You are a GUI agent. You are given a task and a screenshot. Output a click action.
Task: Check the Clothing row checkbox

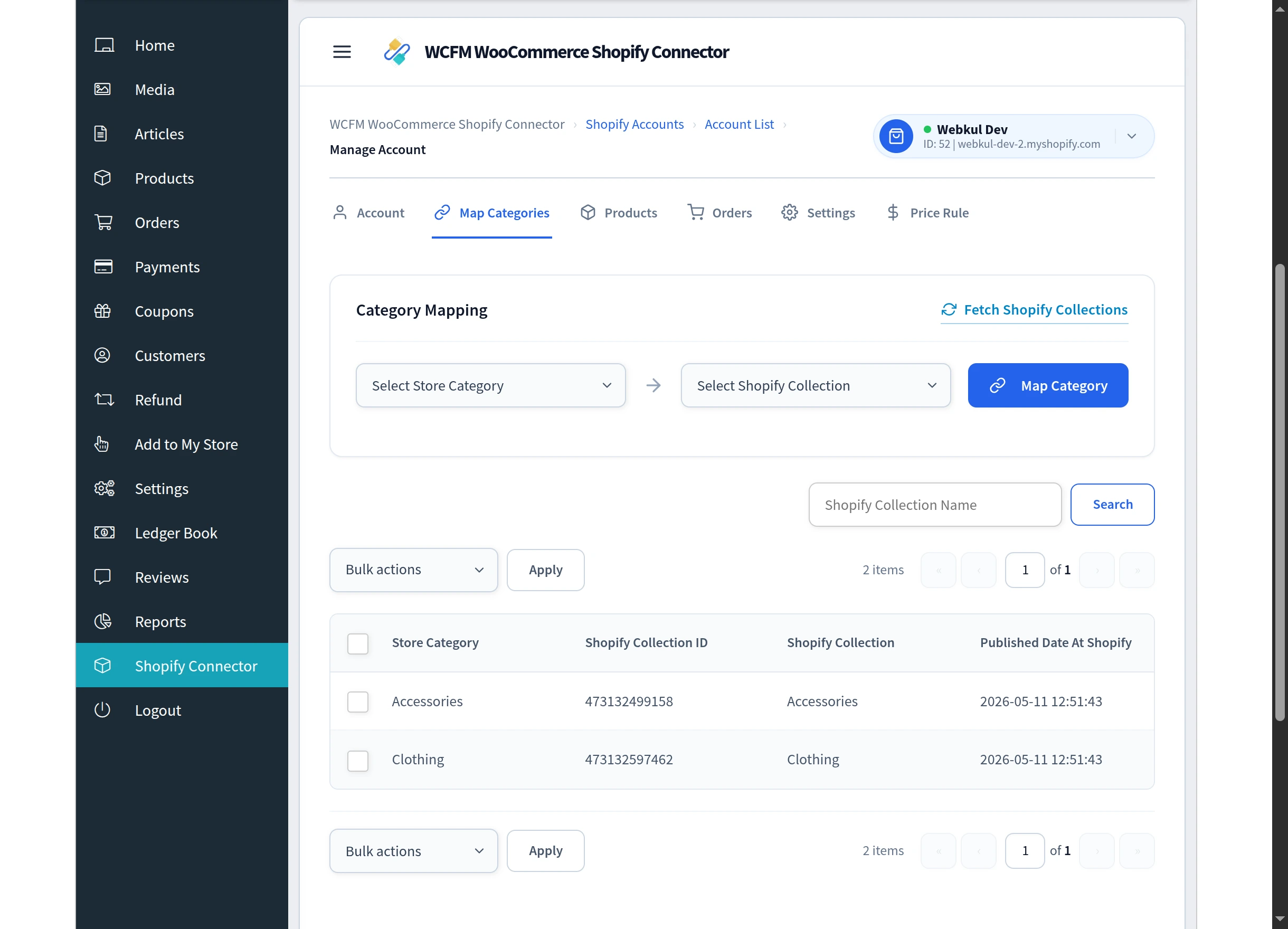click(358, 760)
